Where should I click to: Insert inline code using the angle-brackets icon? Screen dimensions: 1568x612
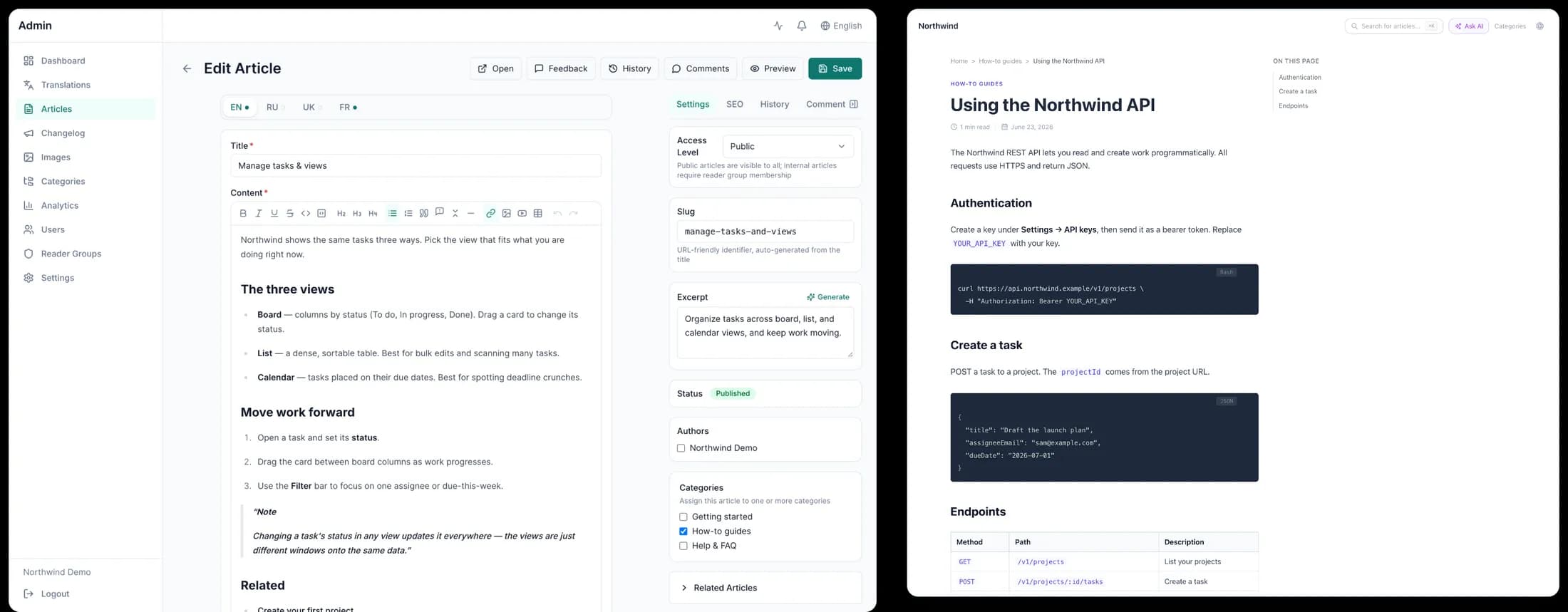click(x=306, y=213)
